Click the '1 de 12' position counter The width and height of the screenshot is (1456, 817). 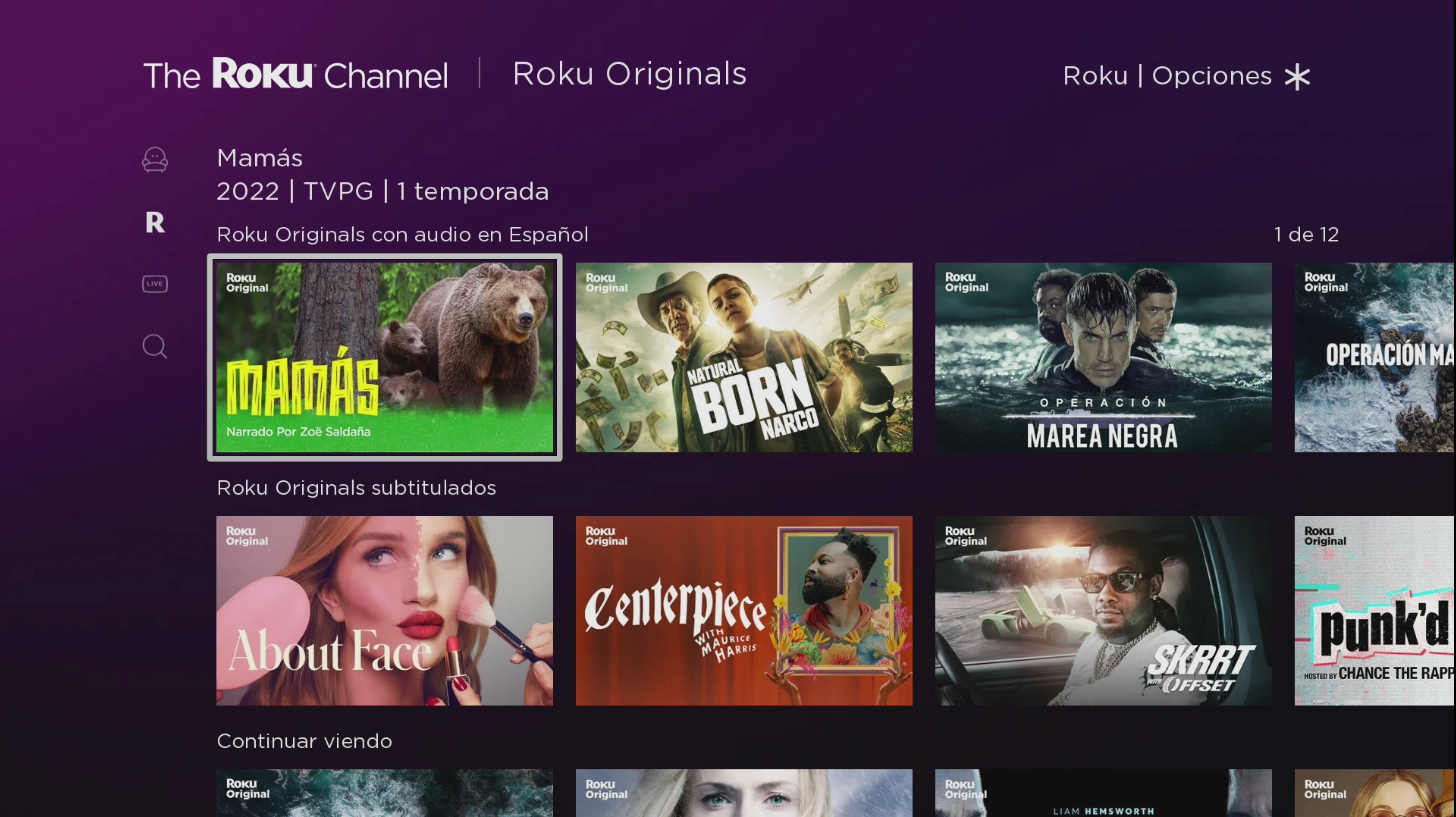(1306, 235)
